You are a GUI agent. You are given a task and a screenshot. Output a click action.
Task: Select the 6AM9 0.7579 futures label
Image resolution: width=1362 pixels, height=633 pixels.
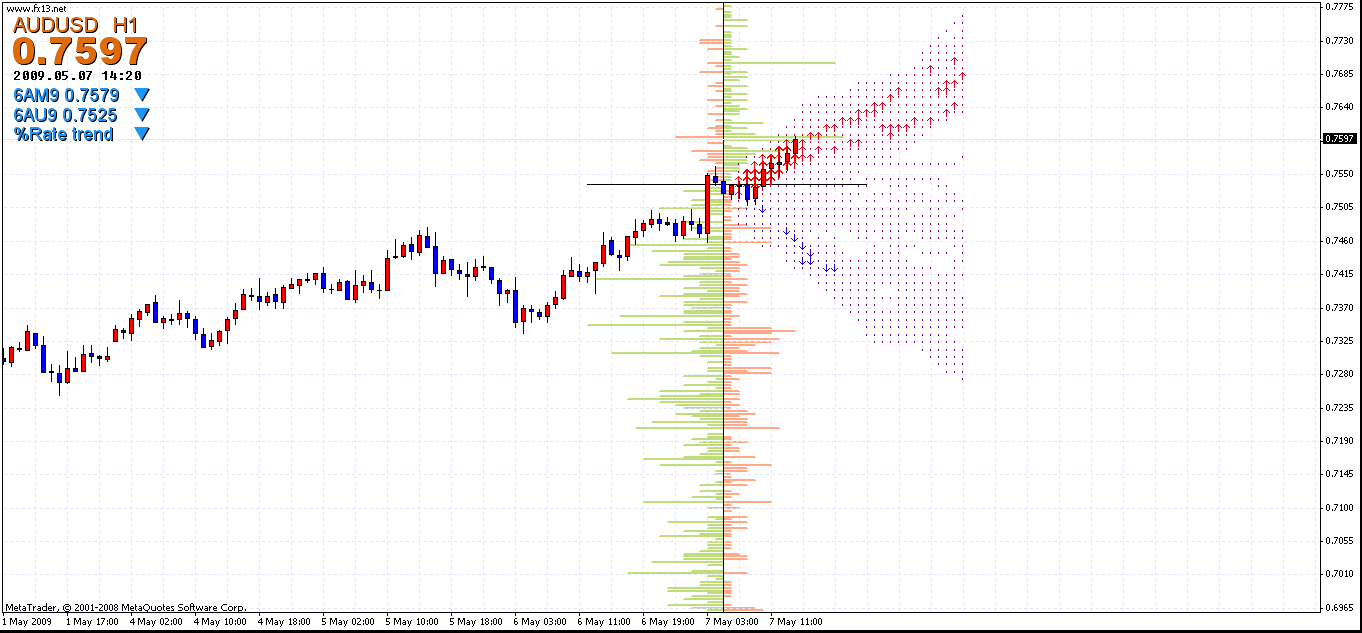tap(66, 96)
